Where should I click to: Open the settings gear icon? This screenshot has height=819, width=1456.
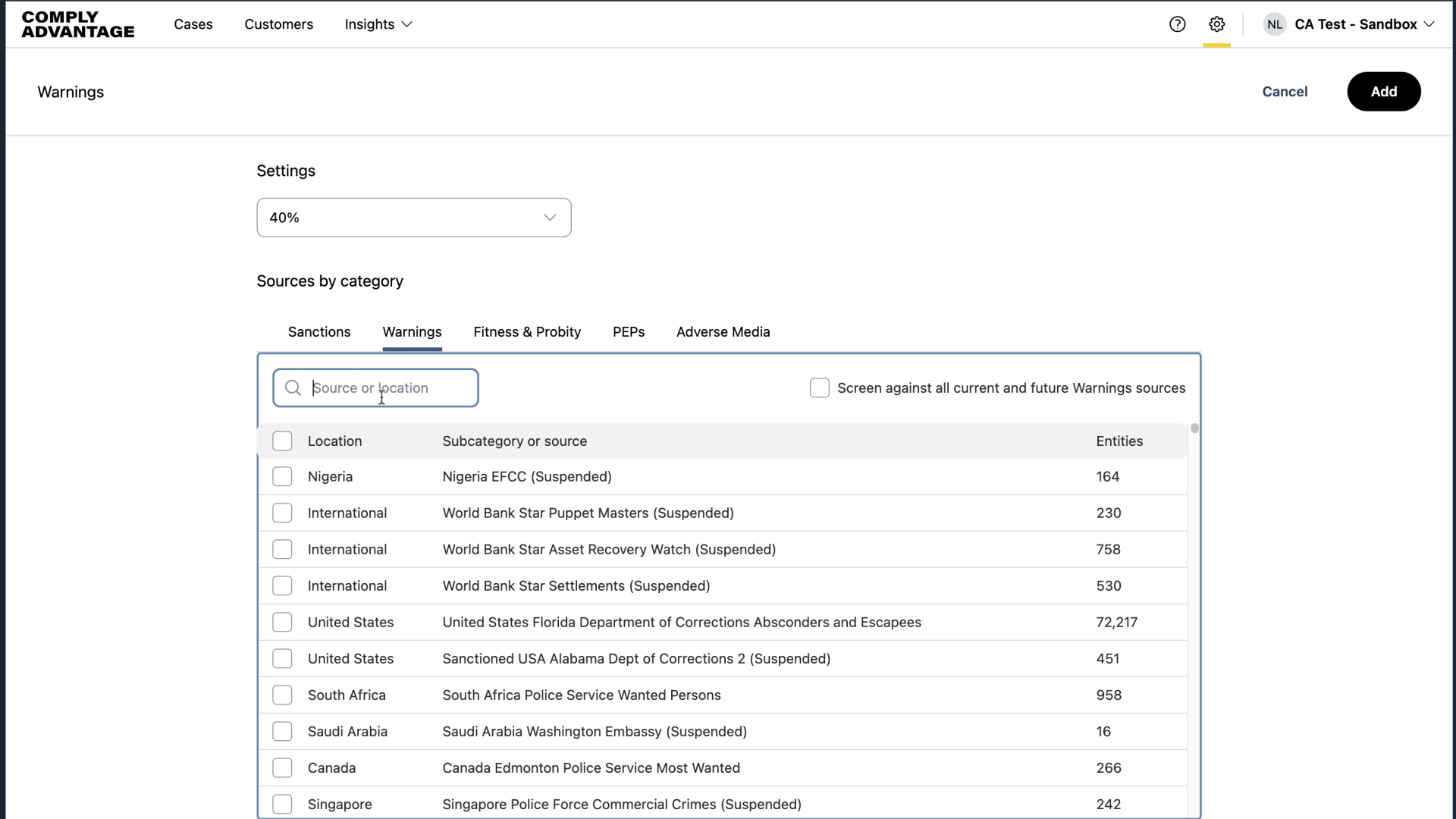(1216, 24)
